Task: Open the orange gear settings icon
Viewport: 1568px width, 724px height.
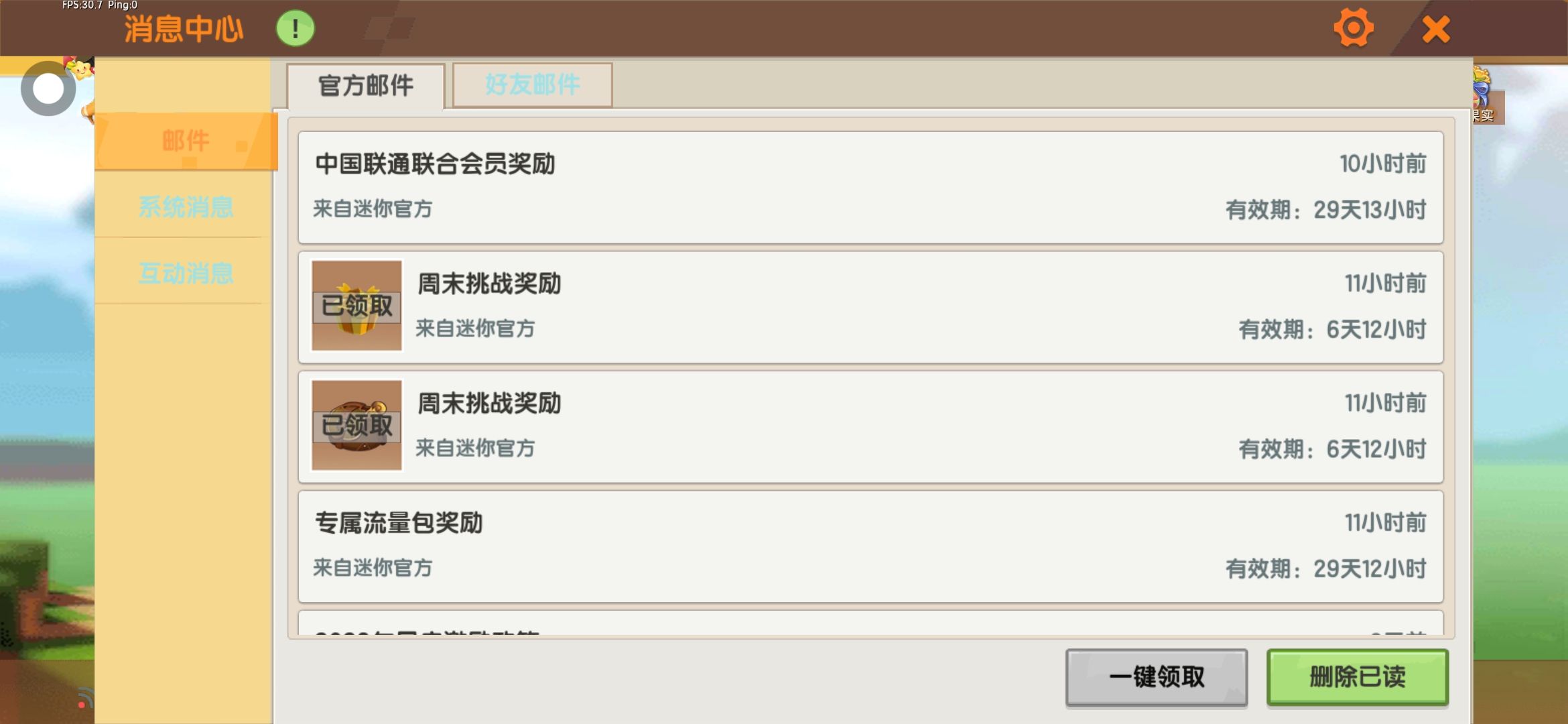Action: (x=1353, y=28)
